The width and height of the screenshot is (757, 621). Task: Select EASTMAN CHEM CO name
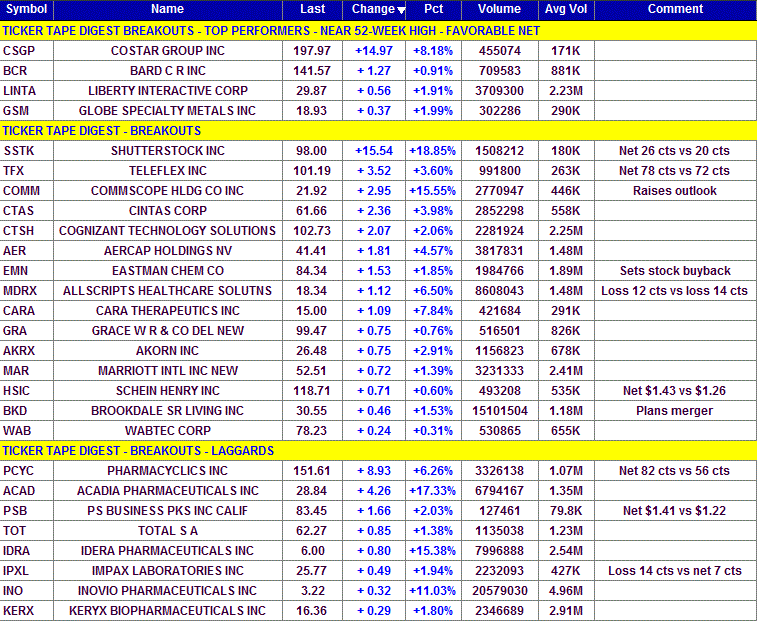[168, 271]
